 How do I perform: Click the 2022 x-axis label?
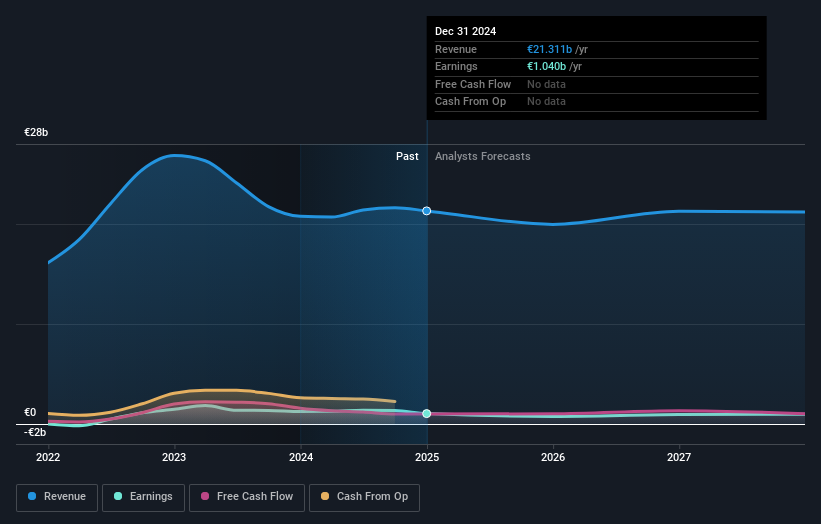click(48, 457)
